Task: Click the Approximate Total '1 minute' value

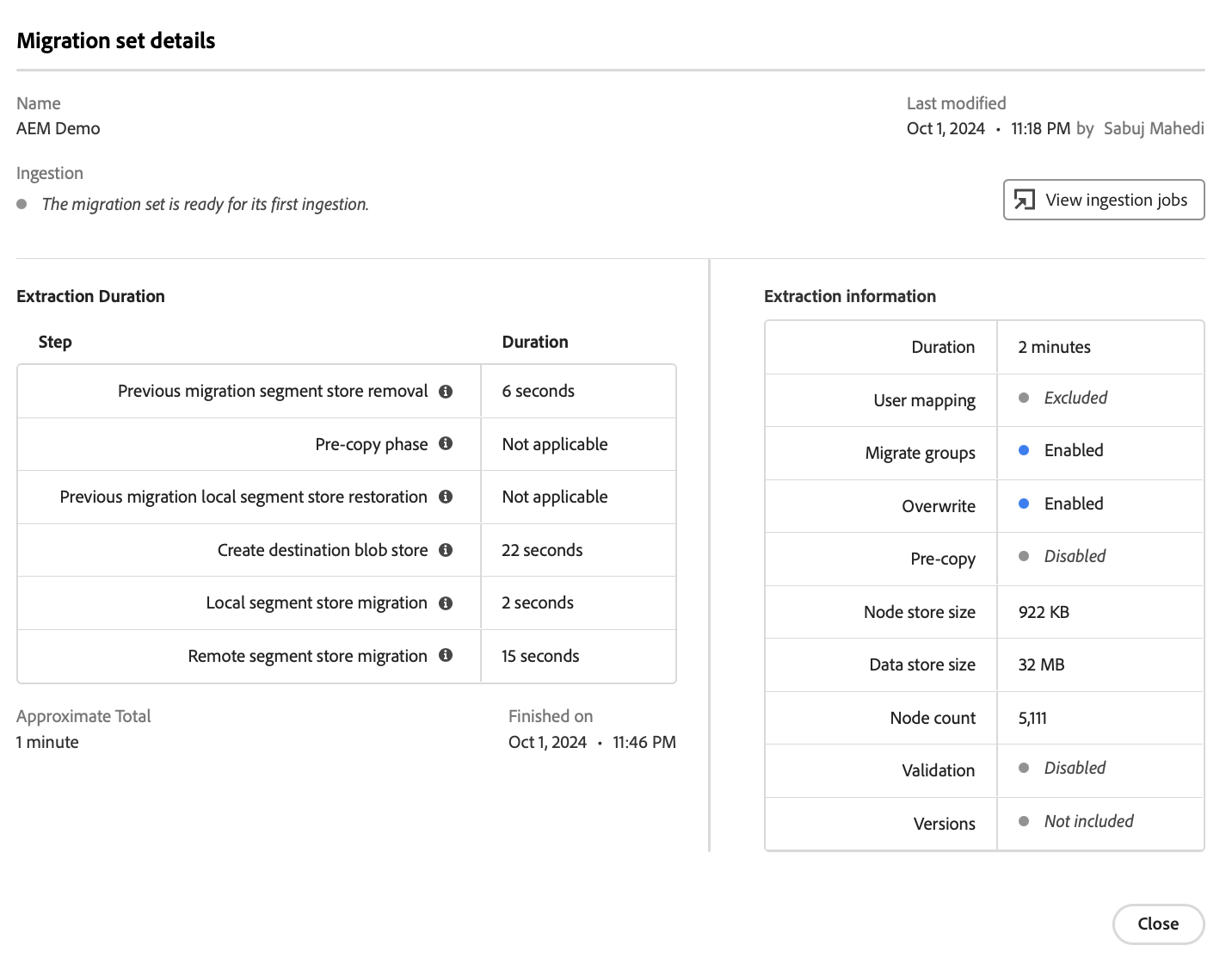Action: click(x=47, y=742)
